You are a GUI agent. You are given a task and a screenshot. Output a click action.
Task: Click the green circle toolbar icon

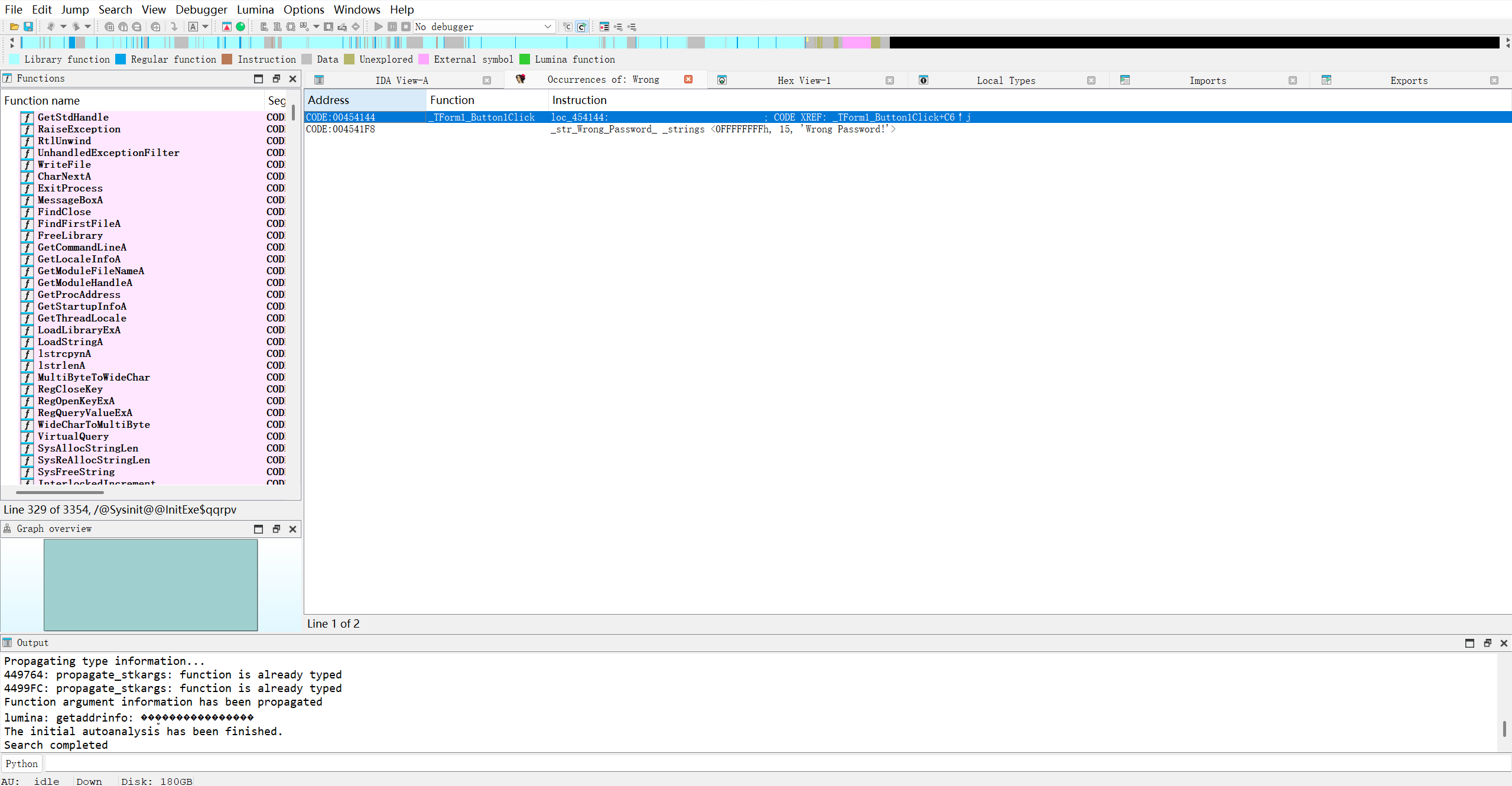click(240, 27)
